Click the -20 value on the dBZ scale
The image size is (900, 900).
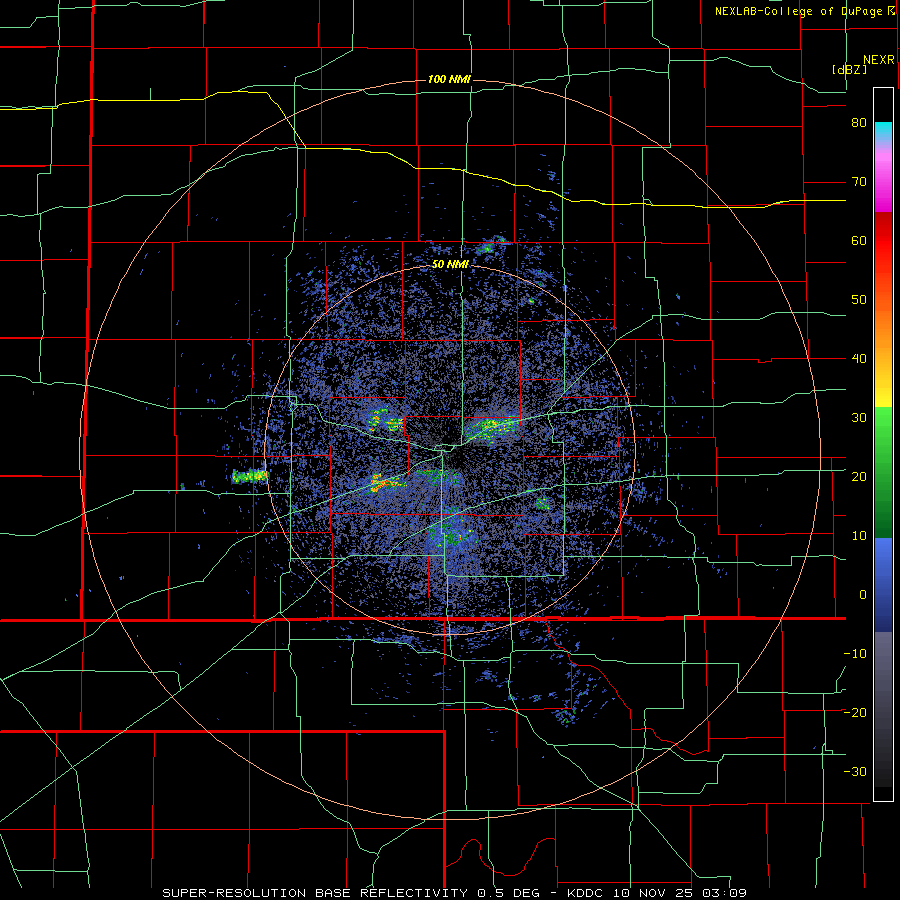click(855, 713)
